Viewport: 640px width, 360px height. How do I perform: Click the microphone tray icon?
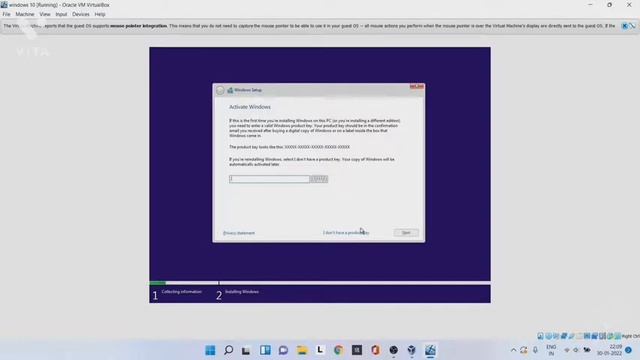coord(535,350)
